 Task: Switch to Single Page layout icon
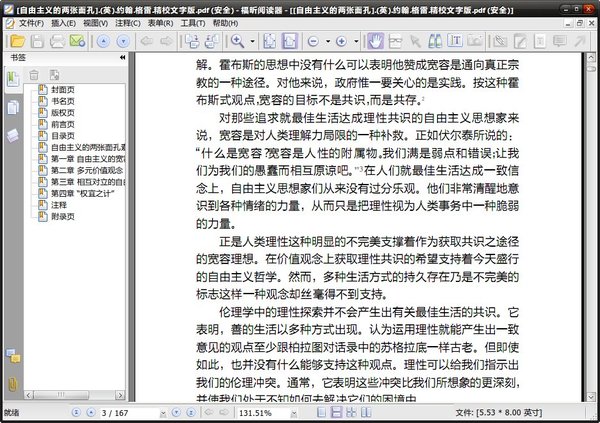click(321, 412)
